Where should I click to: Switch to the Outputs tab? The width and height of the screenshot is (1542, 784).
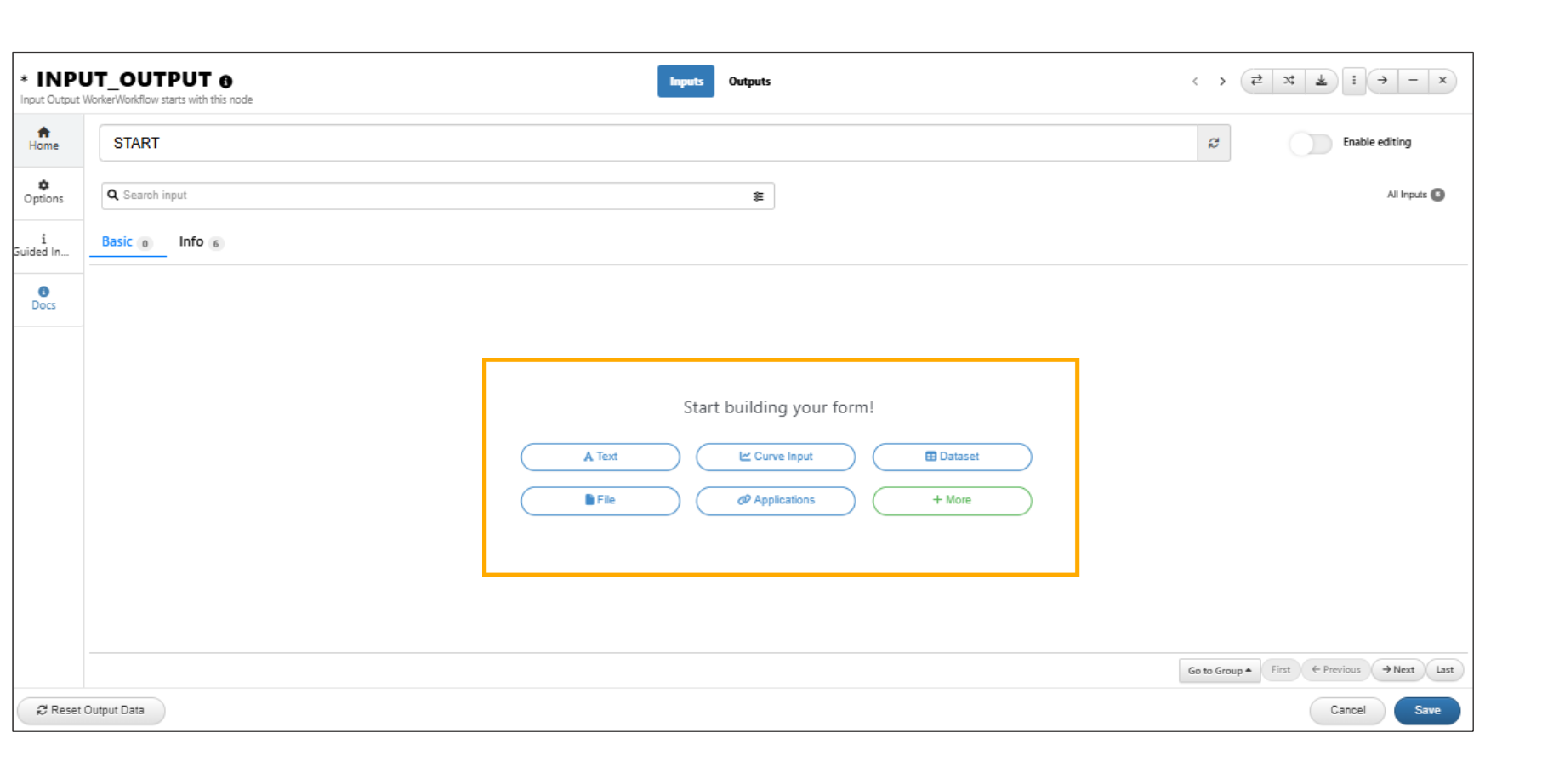[x=749, y=82]
